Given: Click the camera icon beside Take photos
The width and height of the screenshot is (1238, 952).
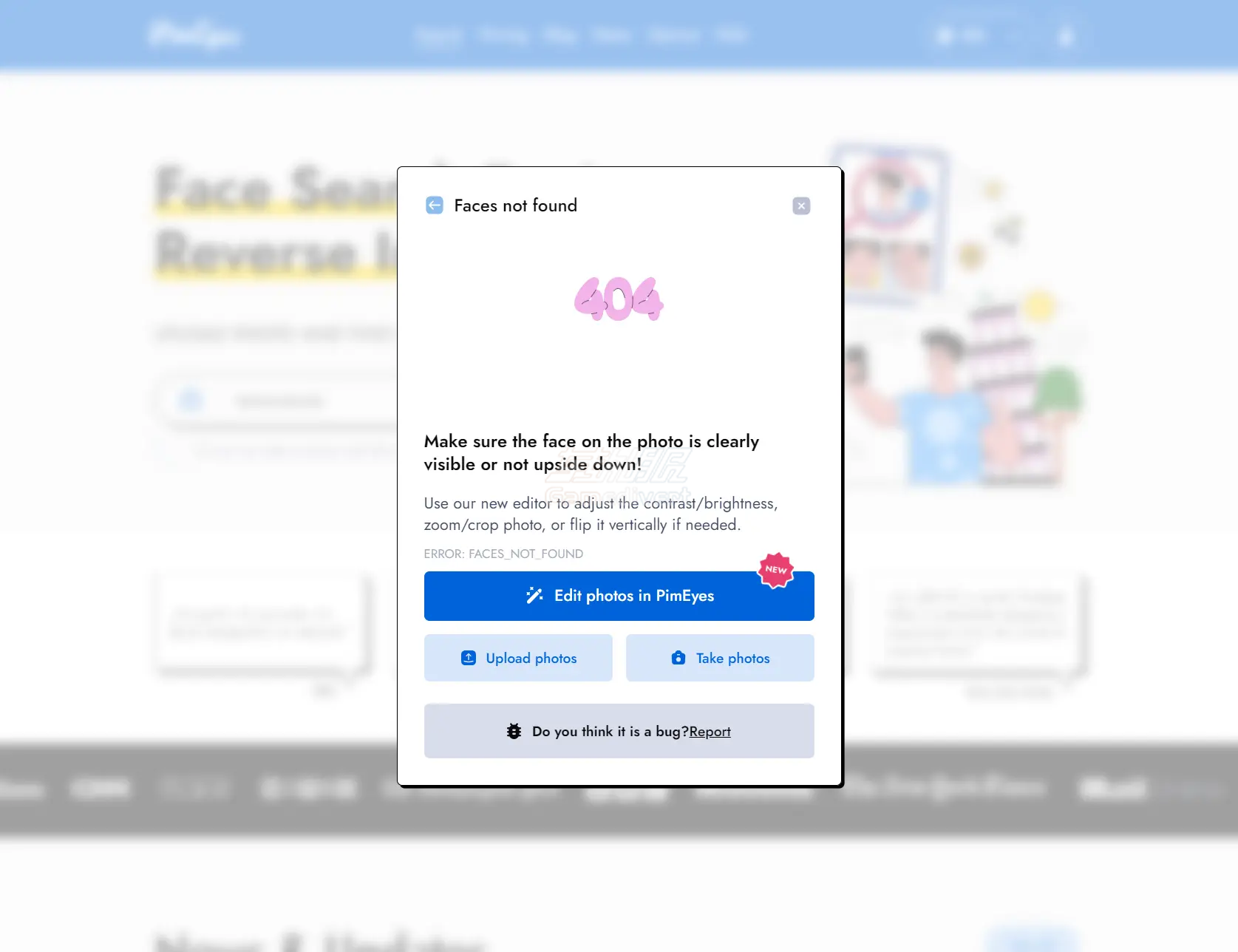Looking at the screenshot, I should coord(678,658).
